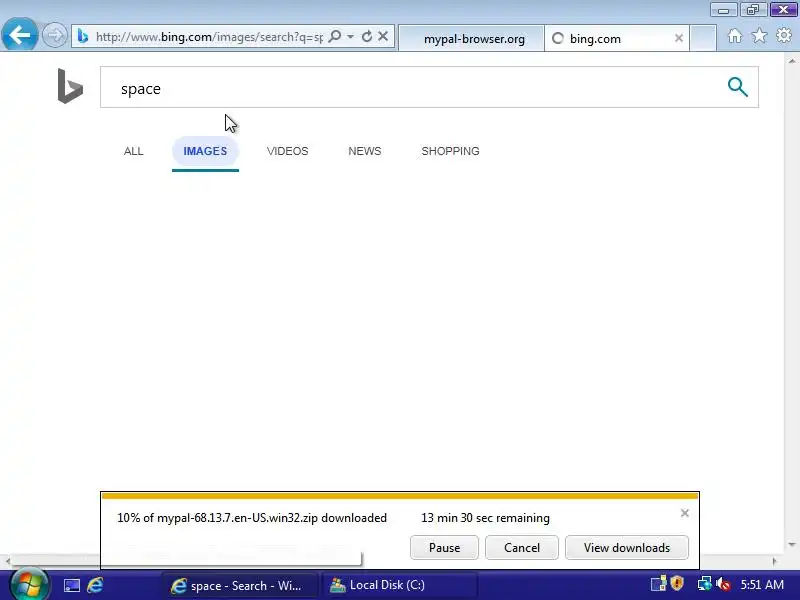Cancel the mypal zip download
This screenshot has width=800, height=600.
tap(521, 547)
